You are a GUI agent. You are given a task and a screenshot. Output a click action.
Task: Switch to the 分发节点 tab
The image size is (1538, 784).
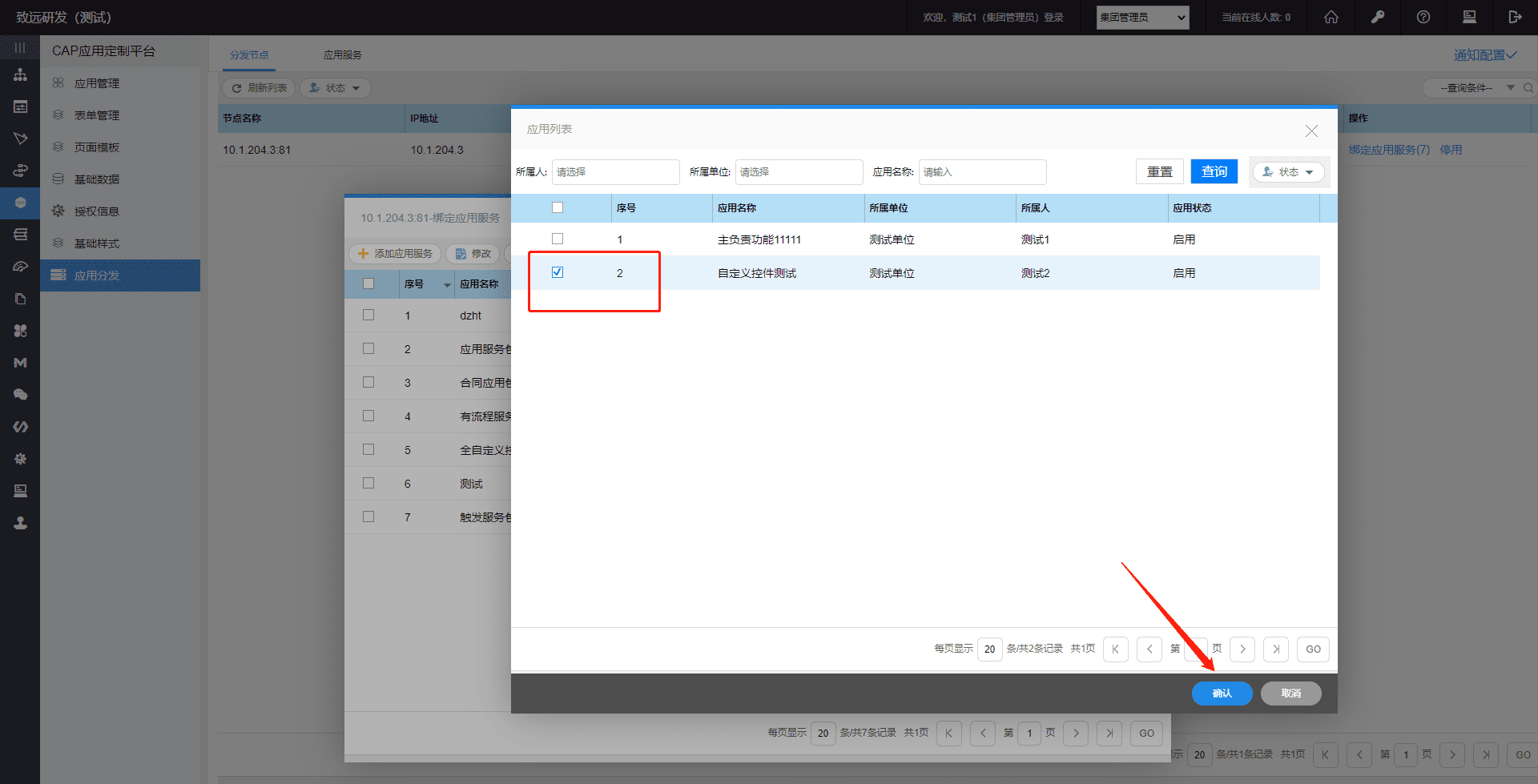pyautogui.click(x=249, y=55)
